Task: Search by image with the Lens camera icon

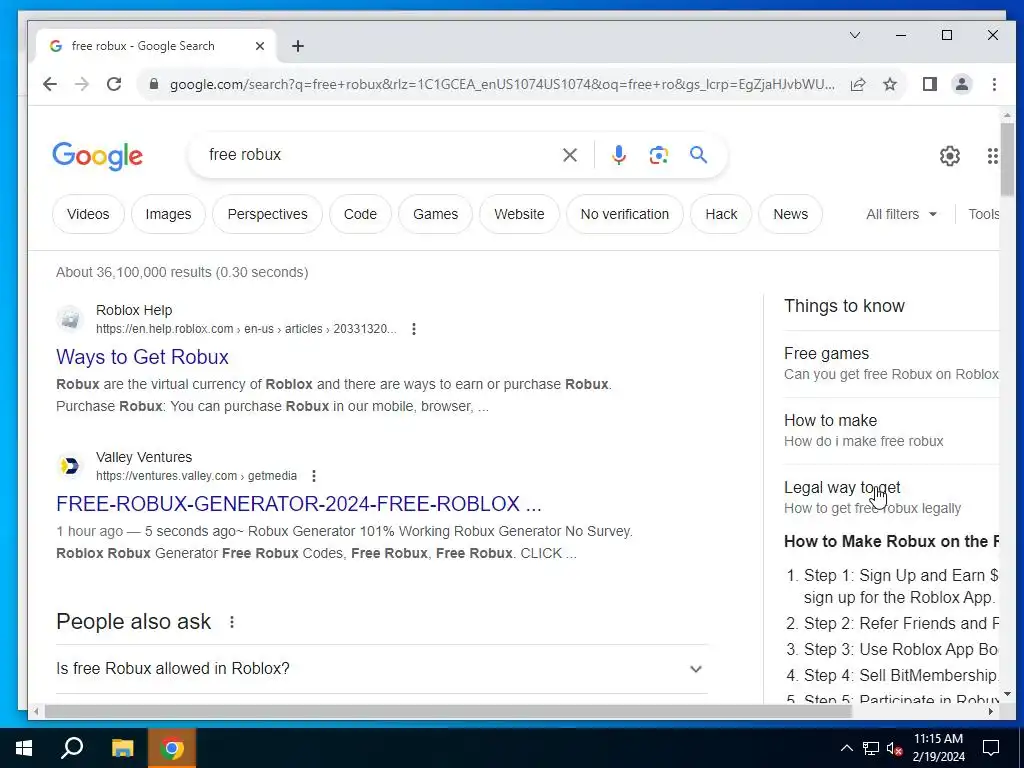Action: 658,155
